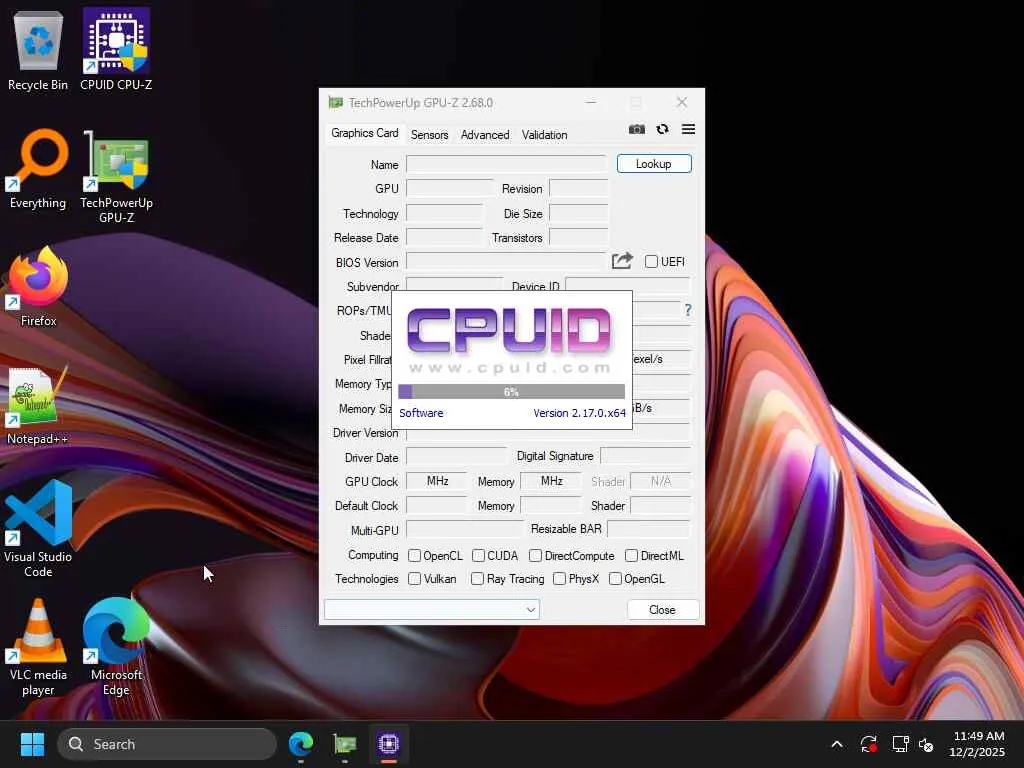Close the GPU-Z window with X
The width and height of the screenshot is (1024, 768).
click(x=682, y=102)
